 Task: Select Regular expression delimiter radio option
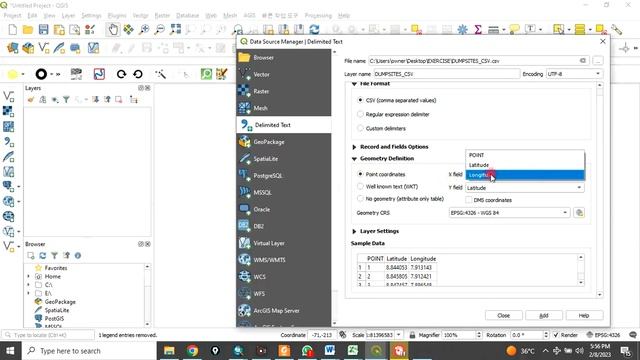click(360, 114)
